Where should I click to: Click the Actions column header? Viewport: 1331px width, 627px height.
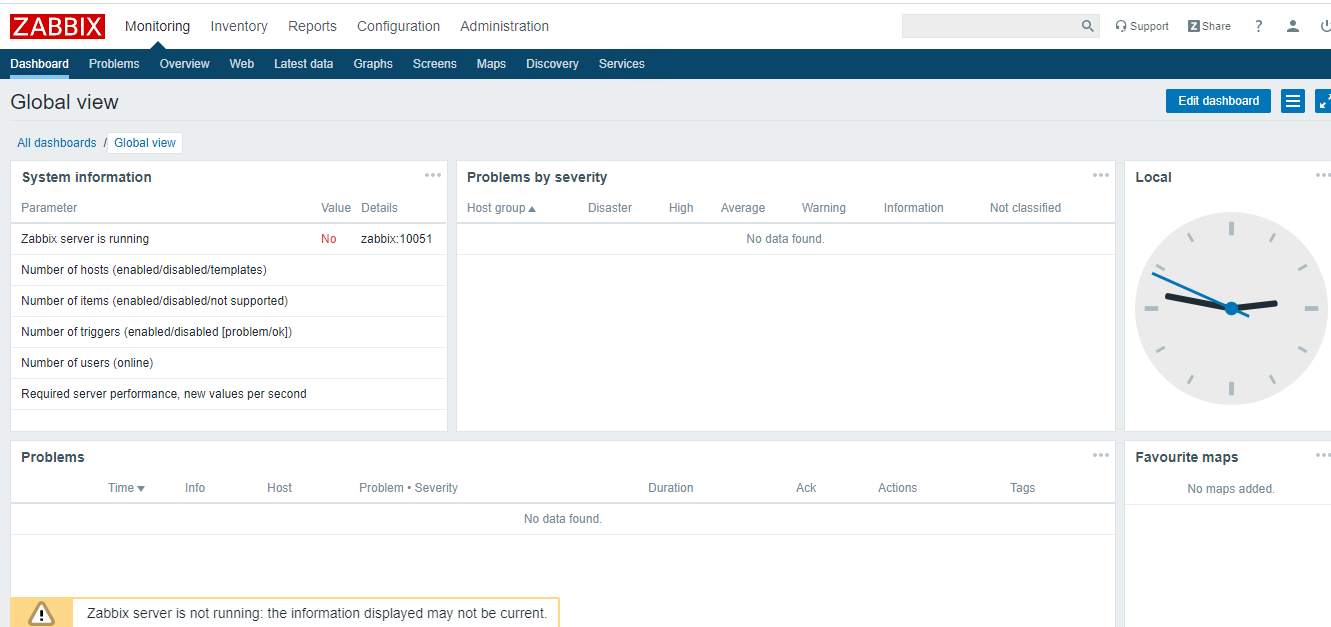pyautogui.click(x=898, y=488)
